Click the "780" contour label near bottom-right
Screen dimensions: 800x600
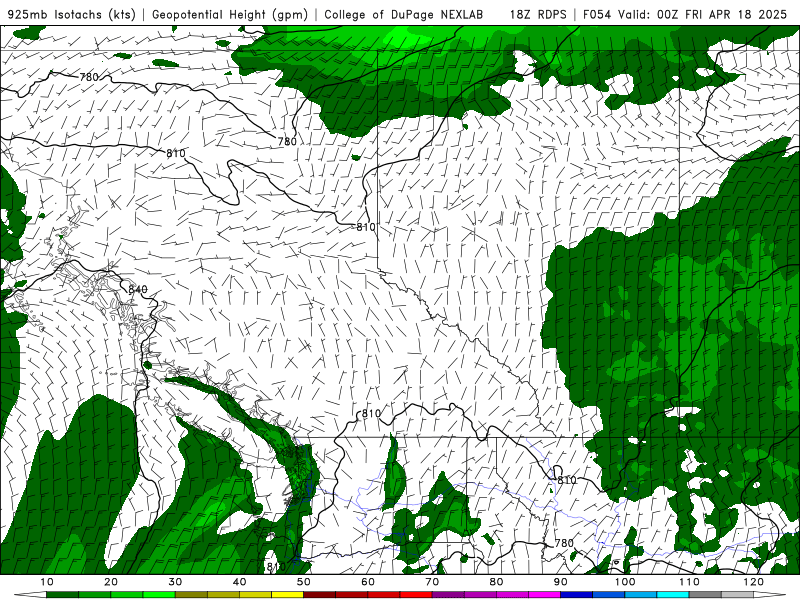point(564,543)
